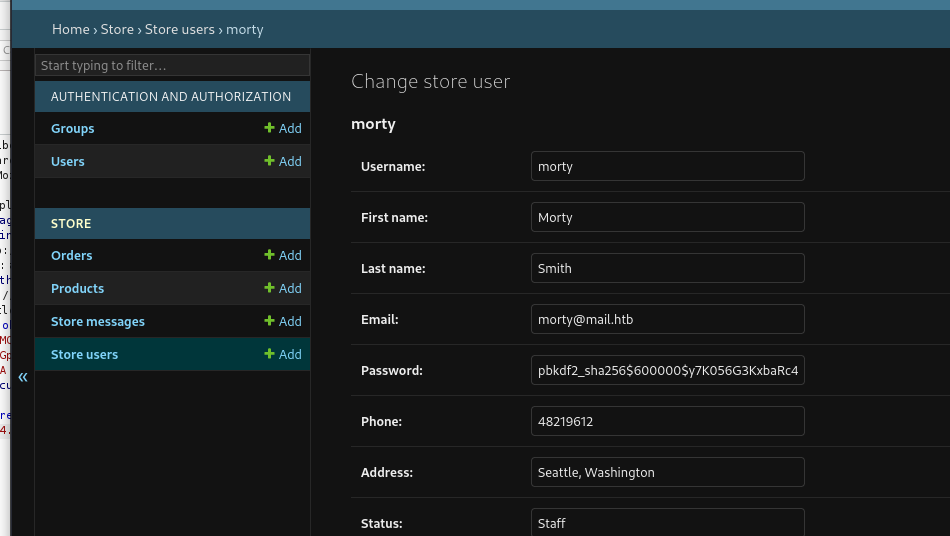Focus the Password hash field
This screenshot has width=950, height=536.
667,371
